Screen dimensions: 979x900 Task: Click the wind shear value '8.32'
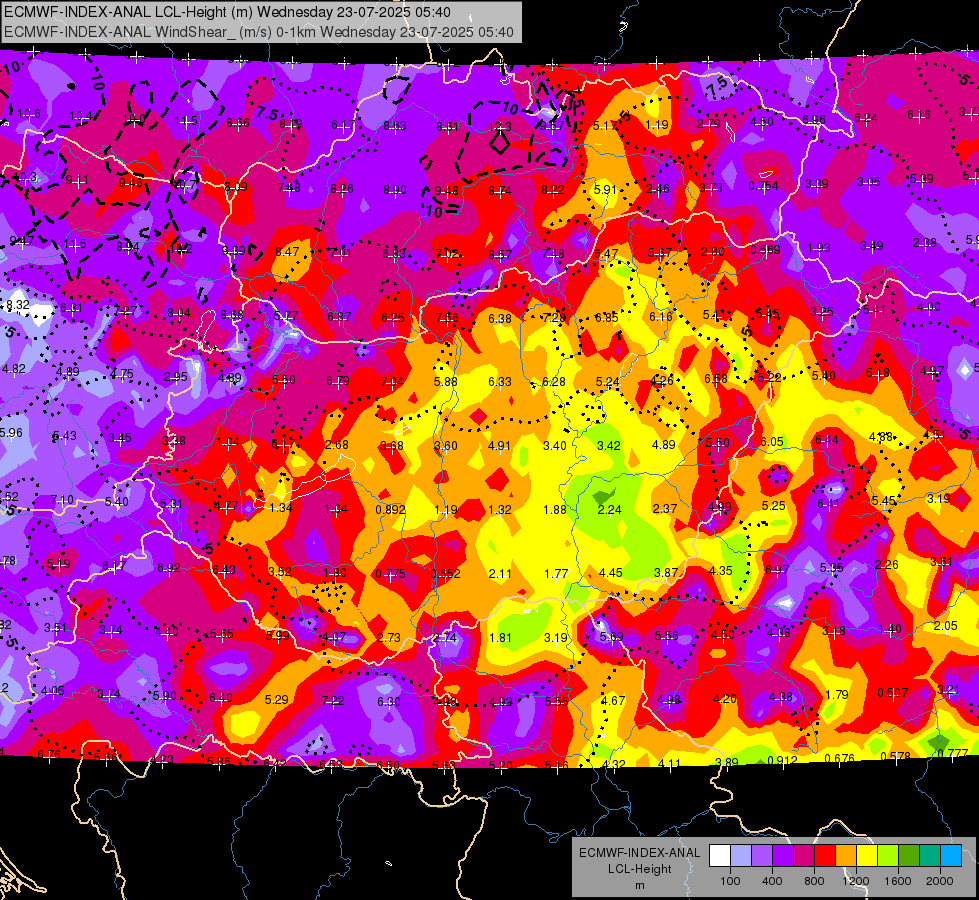point(17,305)
